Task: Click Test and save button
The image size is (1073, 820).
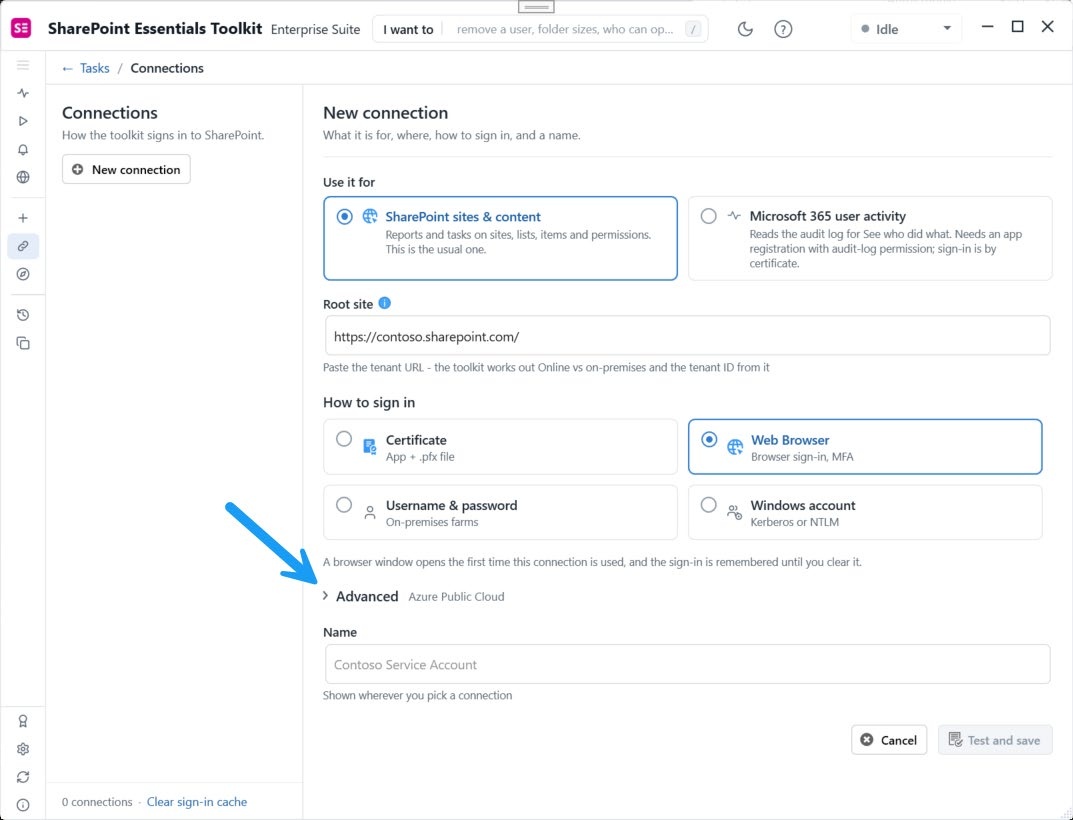Action: click(994, 740)
